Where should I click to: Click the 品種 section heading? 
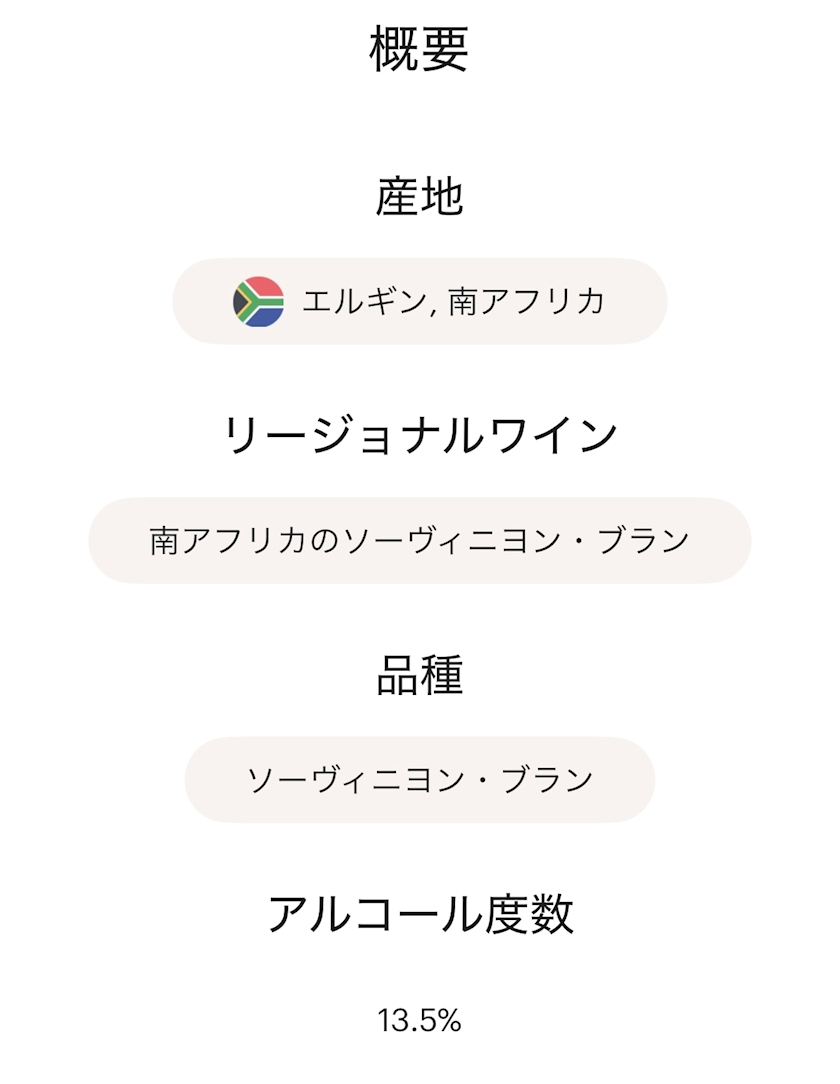pyautogui.click(x=420, y=677)
